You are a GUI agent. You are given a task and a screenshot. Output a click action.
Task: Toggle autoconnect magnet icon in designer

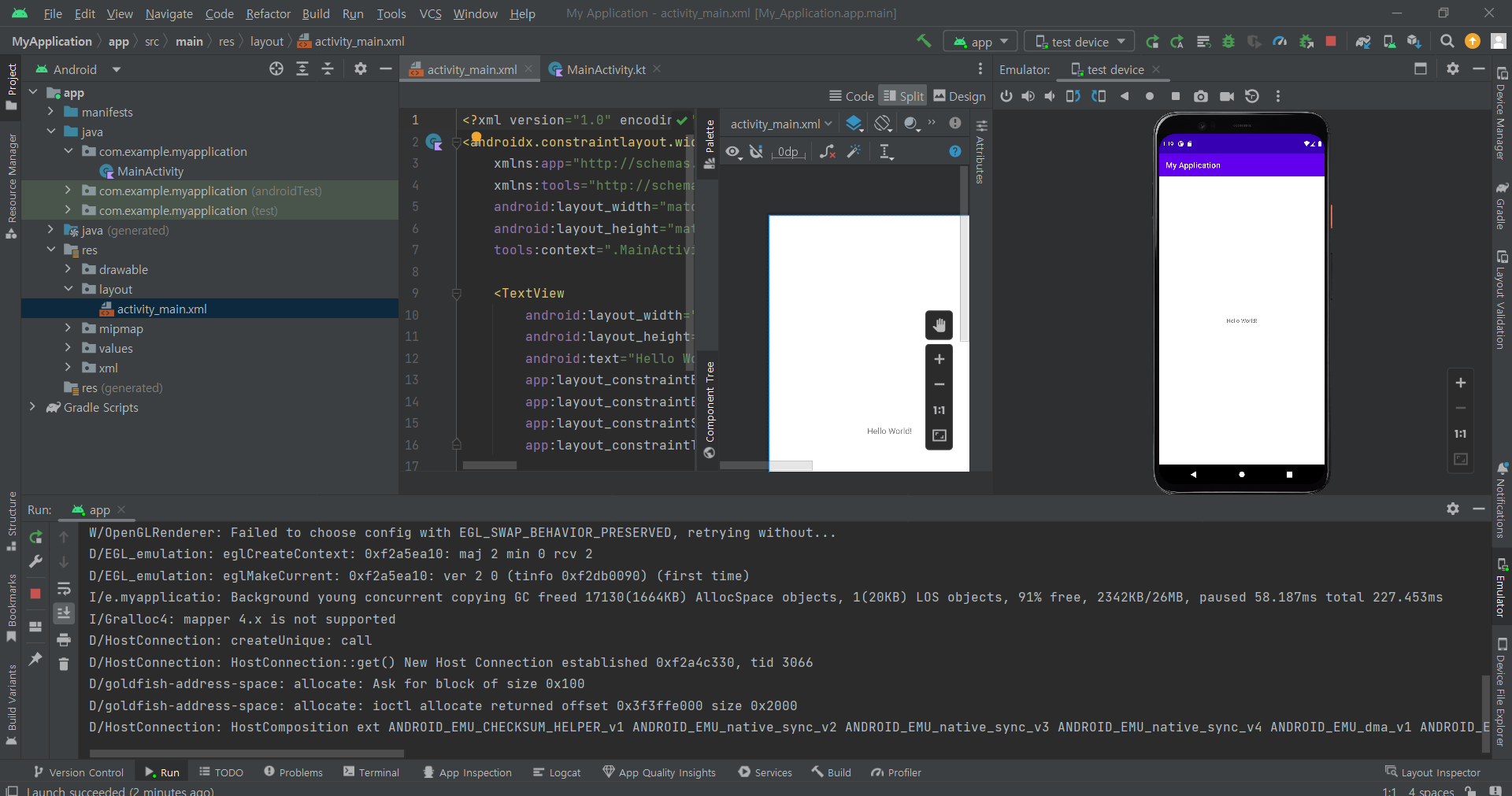(x=756, y=151)
